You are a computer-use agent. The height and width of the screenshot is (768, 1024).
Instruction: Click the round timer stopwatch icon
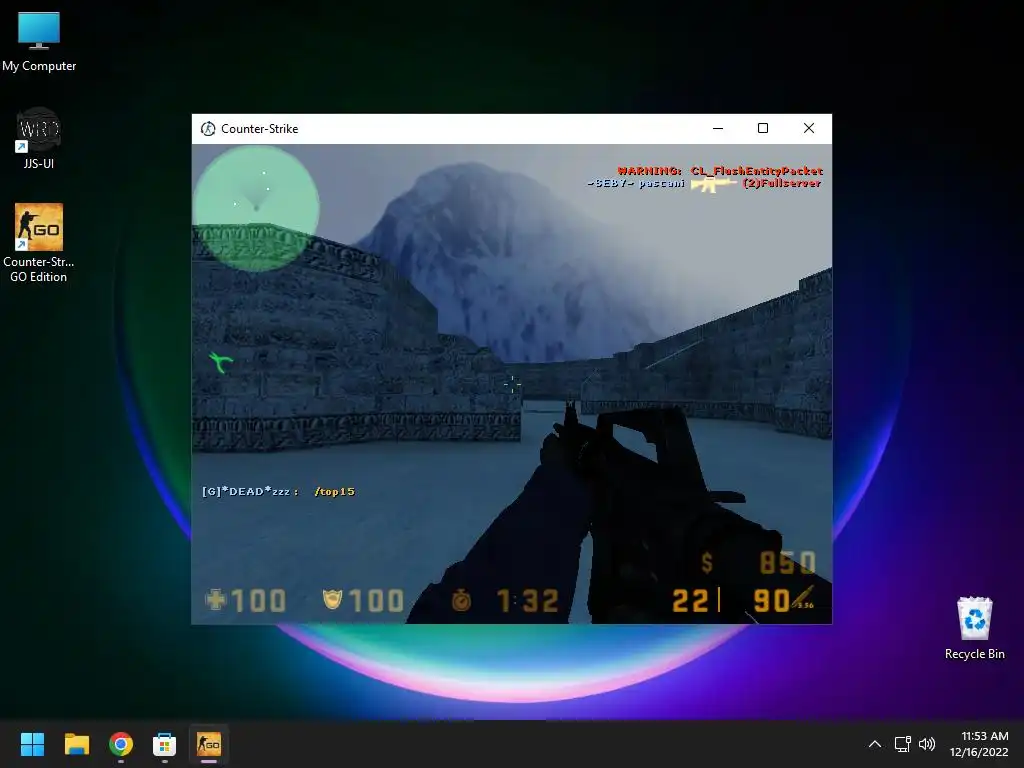pyautogui.click(x=462, y=600)
